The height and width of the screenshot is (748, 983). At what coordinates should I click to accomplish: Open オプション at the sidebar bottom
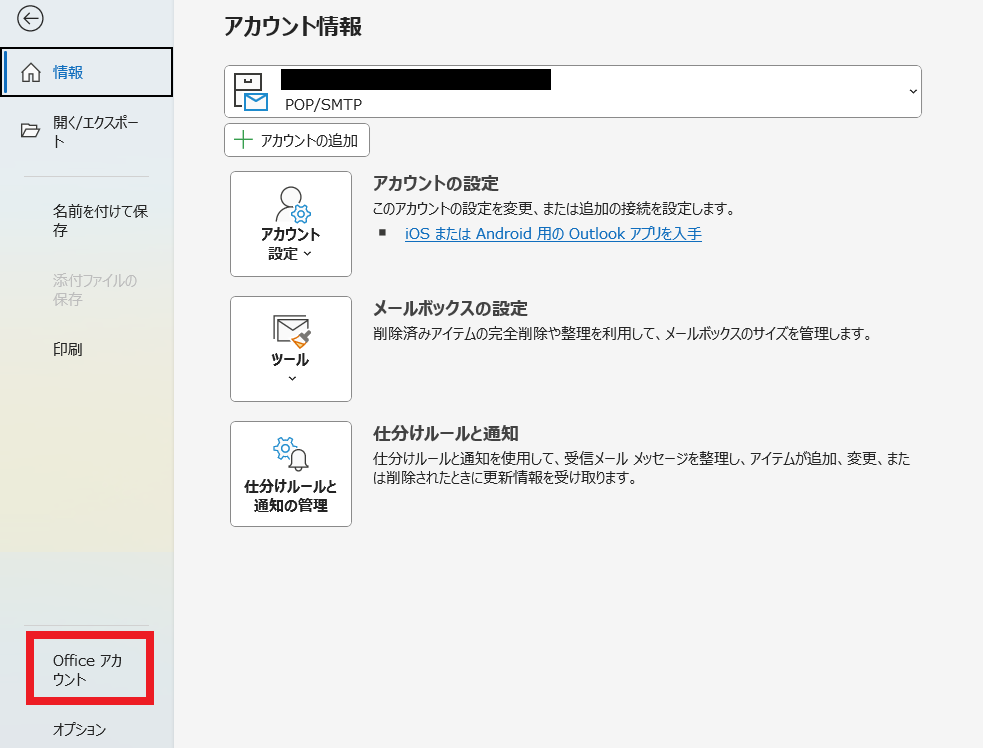(x=79, y=730)
